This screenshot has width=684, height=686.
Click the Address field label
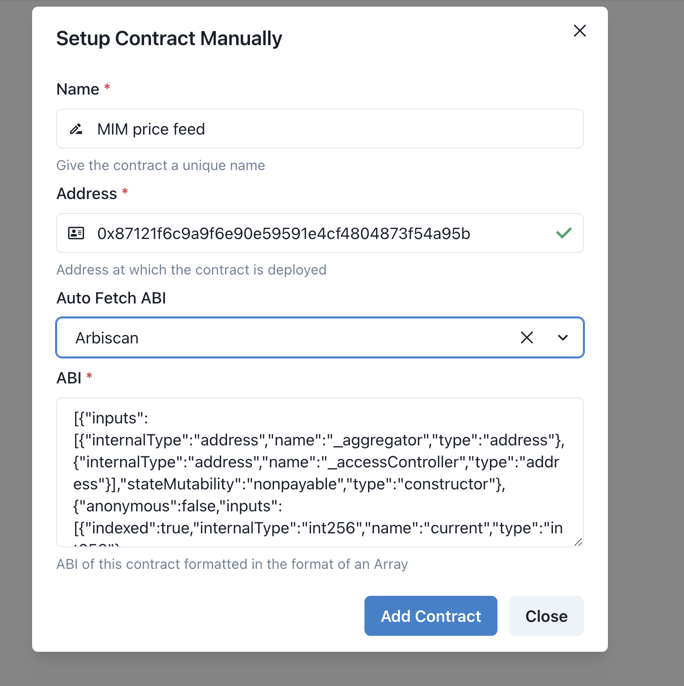[86, 193]
